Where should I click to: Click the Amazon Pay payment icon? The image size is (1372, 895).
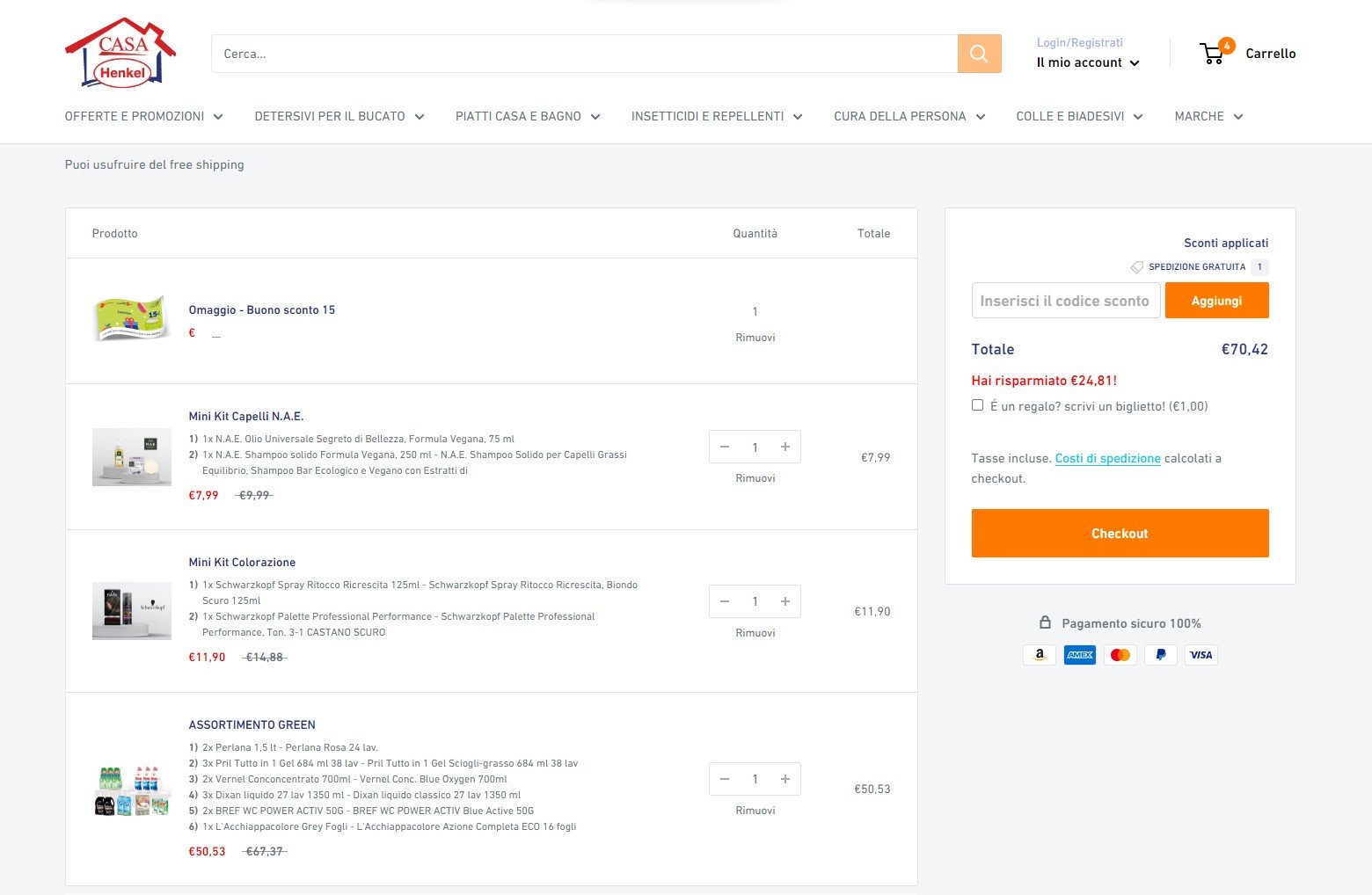click(1039, 655)
